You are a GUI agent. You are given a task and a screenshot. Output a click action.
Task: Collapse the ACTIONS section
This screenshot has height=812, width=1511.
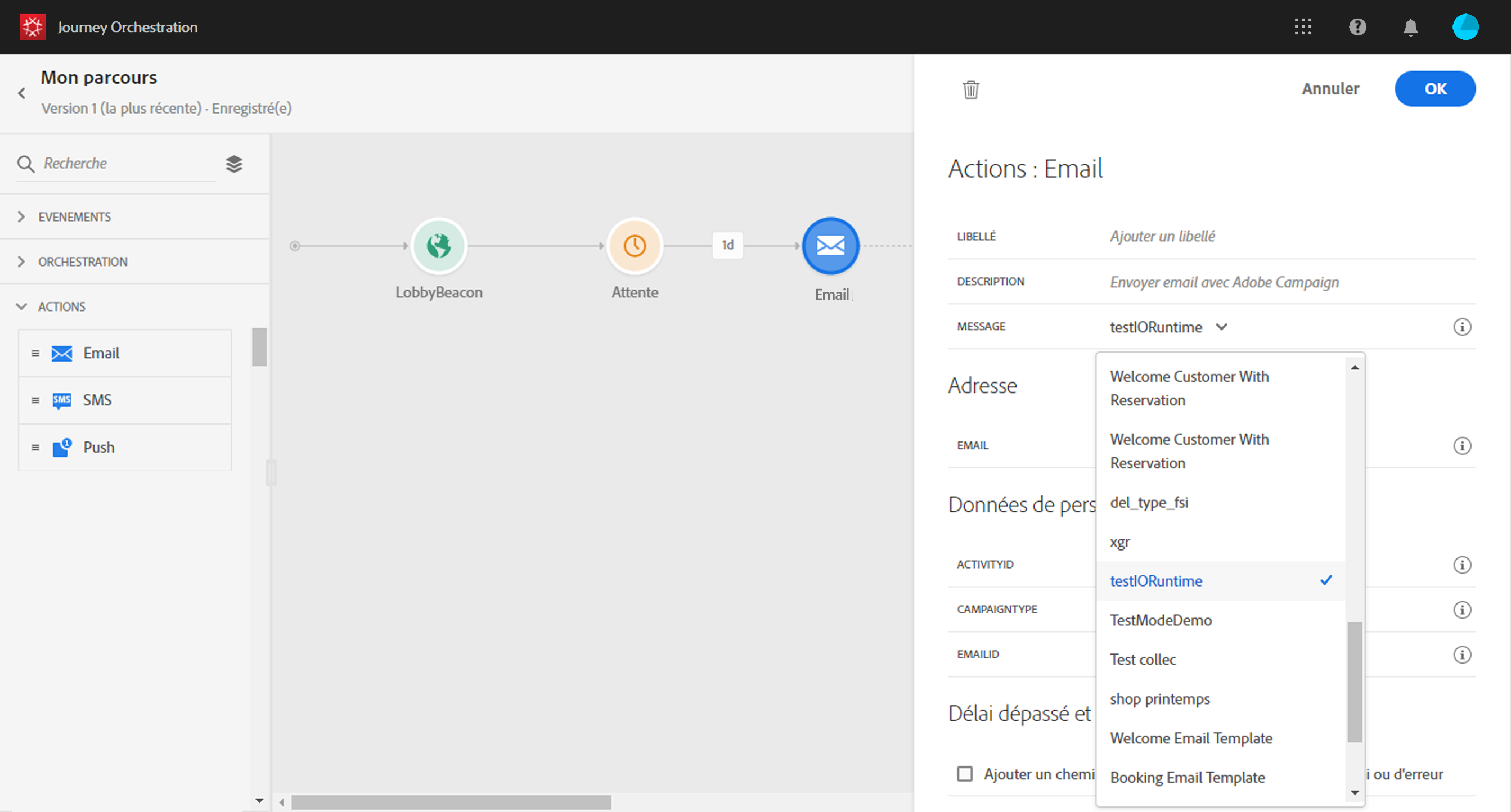tap(61, 306)
